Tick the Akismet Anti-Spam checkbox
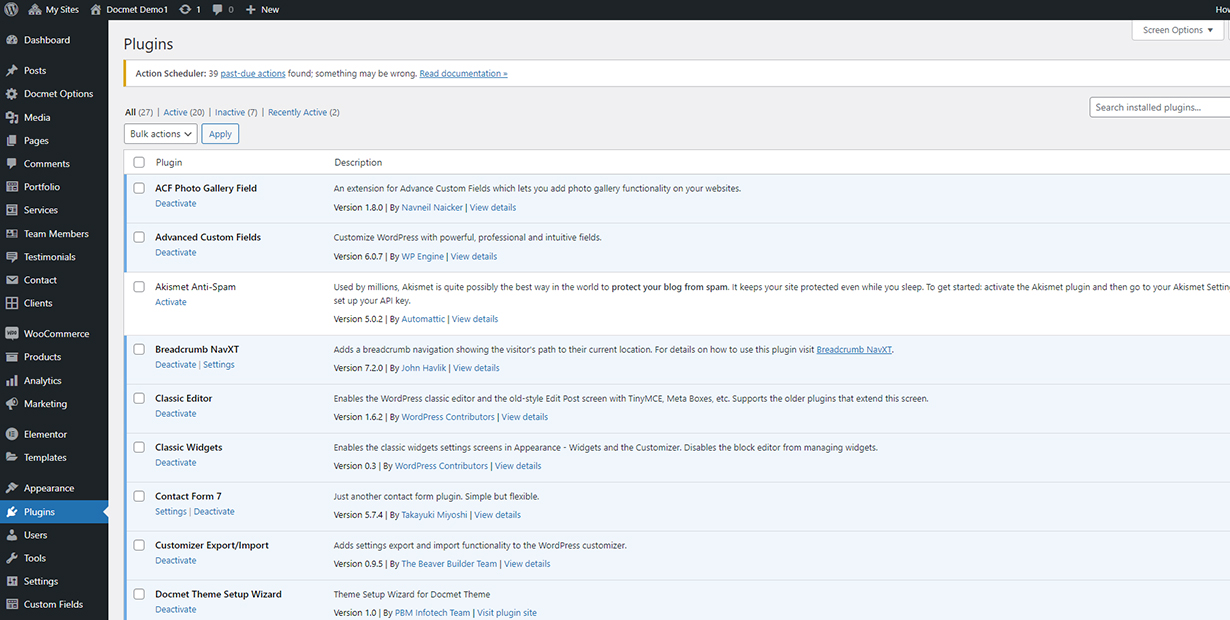Screen dimensions: 1230x620 coord(139,287)
